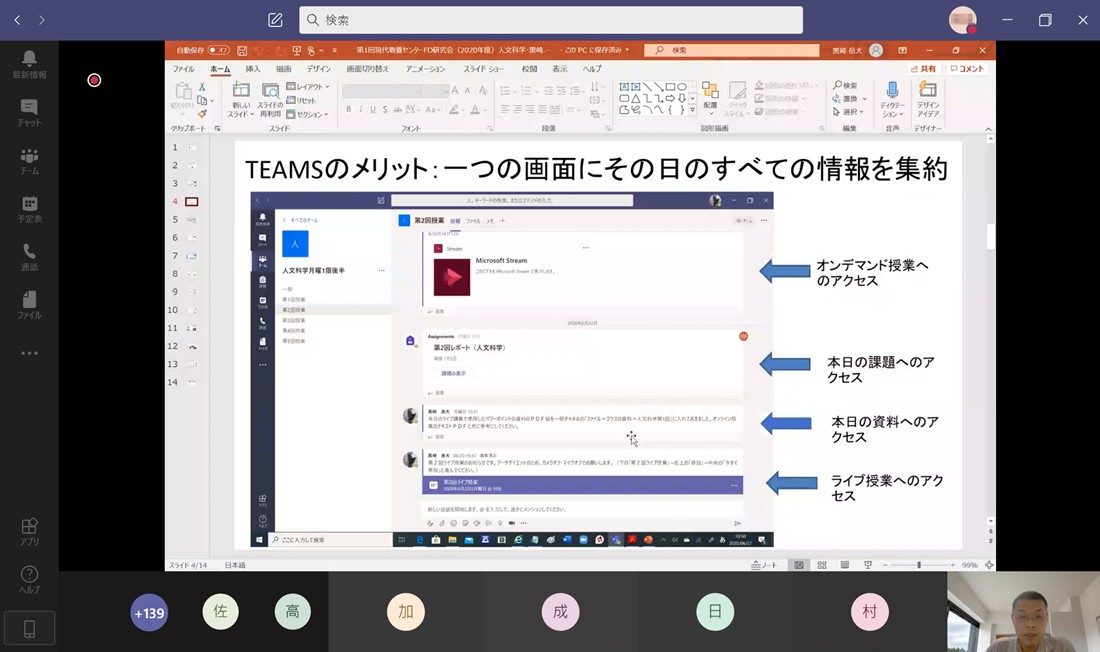Image resolution: width=1100 pixels, height=652 pixels.
Task: Go back with the Teams back arrow
Action: coord(17,20)
